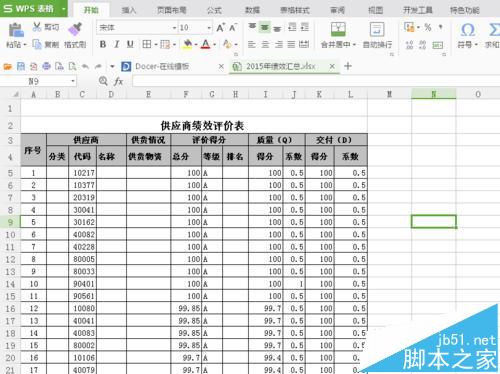Image resolution: width=500 pixels, height=374 pixels.
Task: Click the magnifier icon beside fx
Action: click(103, 81)
